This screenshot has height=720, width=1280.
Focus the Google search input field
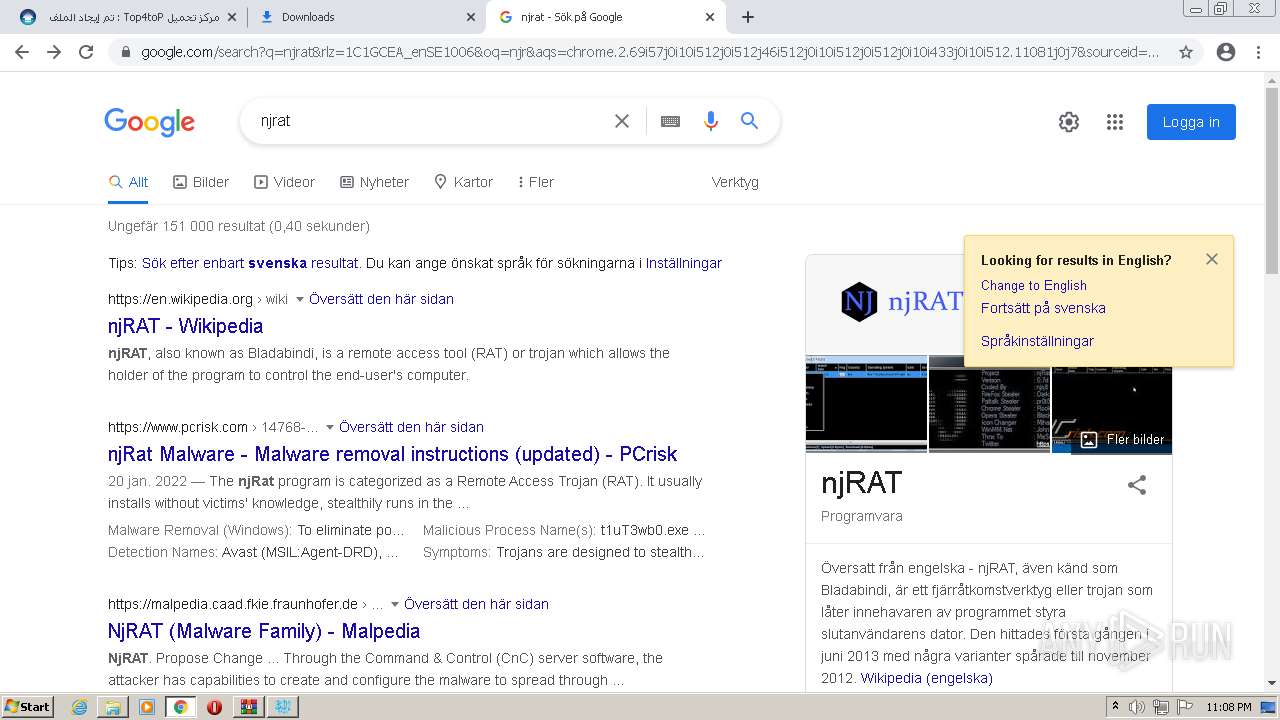pos(430,121)
